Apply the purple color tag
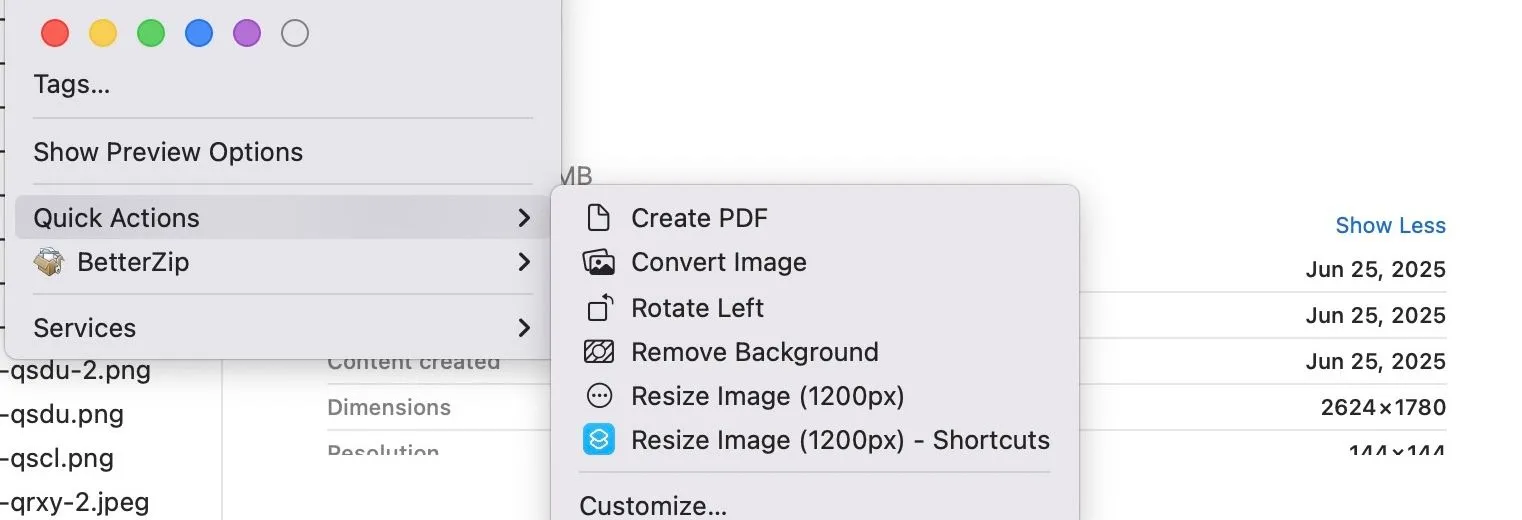Screen dimensions: 1522x520 tap(247, 34)
